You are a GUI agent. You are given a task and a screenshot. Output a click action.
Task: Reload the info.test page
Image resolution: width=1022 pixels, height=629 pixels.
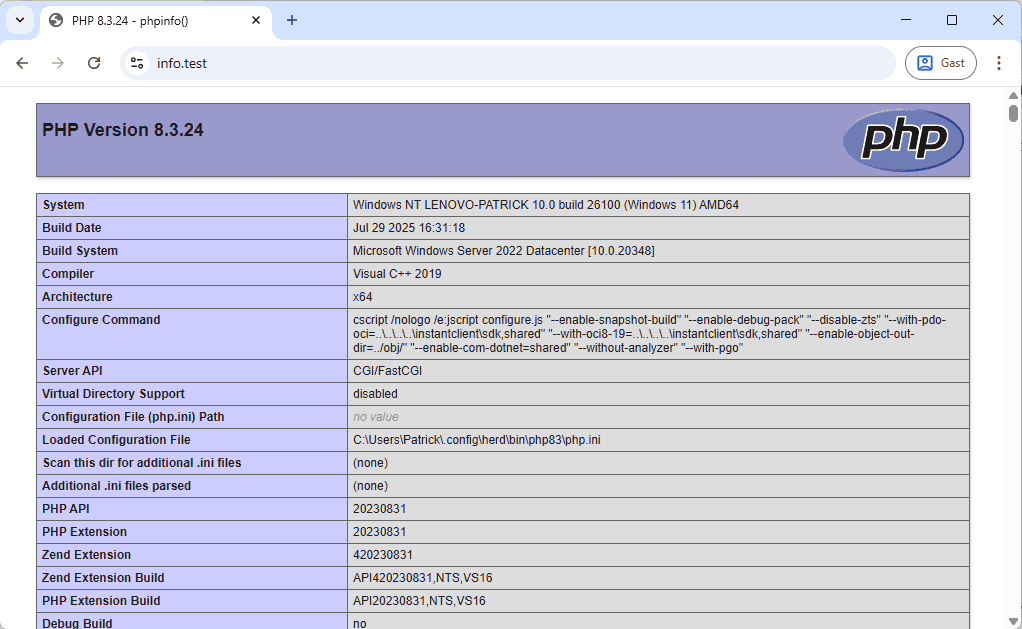pyautogui.click(x=94, y=63)
